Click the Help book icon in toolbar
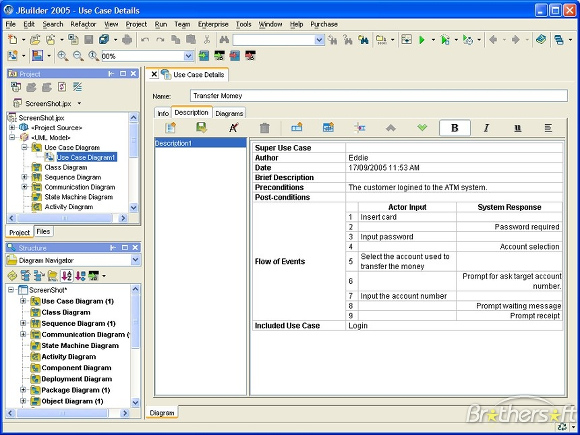Screen dimensions: 580x435 541,39
